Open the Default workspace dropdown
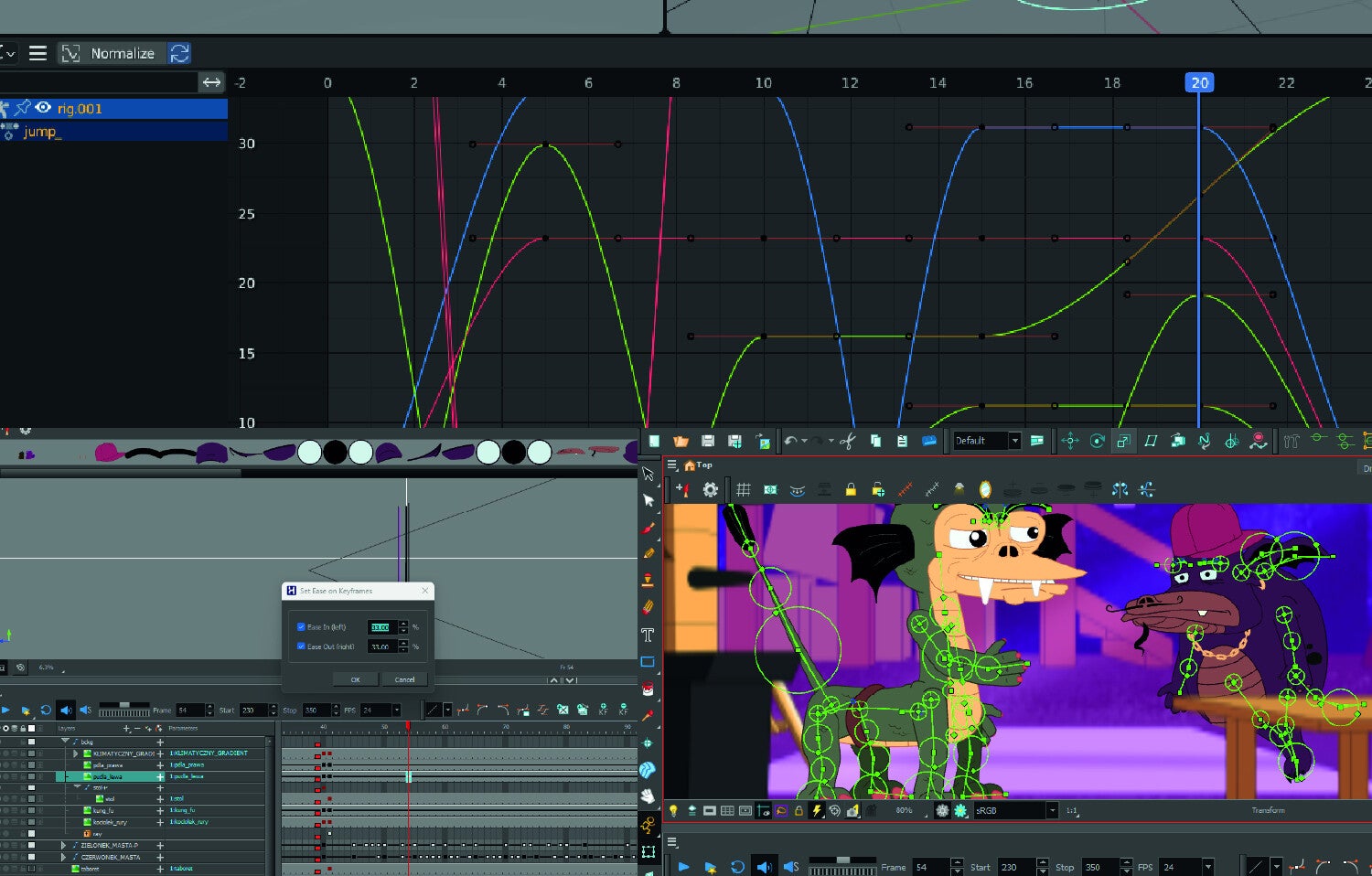 click(x=1013, y=441)
